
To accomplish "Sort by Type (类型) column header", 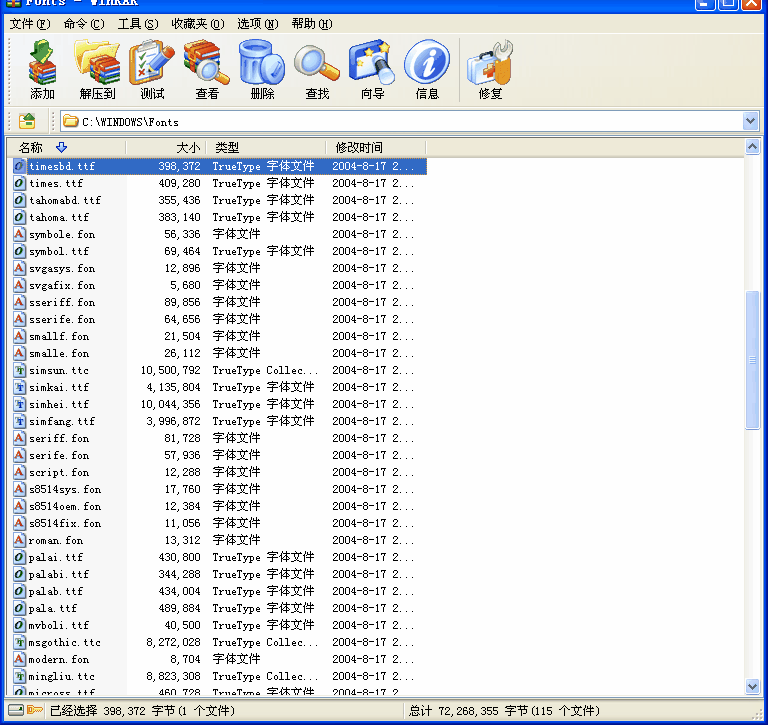I will [266, 147].
